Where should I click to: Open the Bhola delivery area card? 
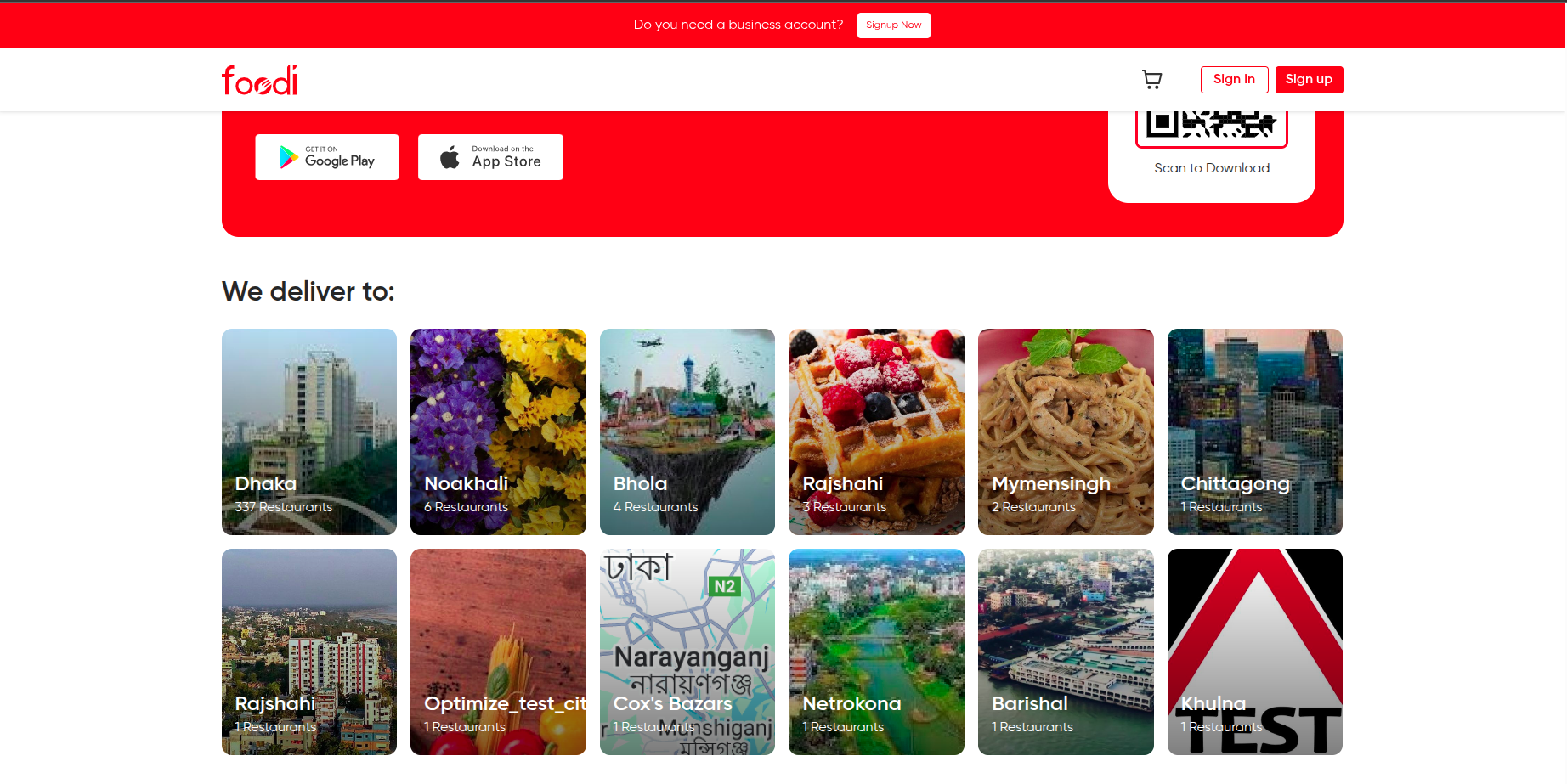click(687, 431)
